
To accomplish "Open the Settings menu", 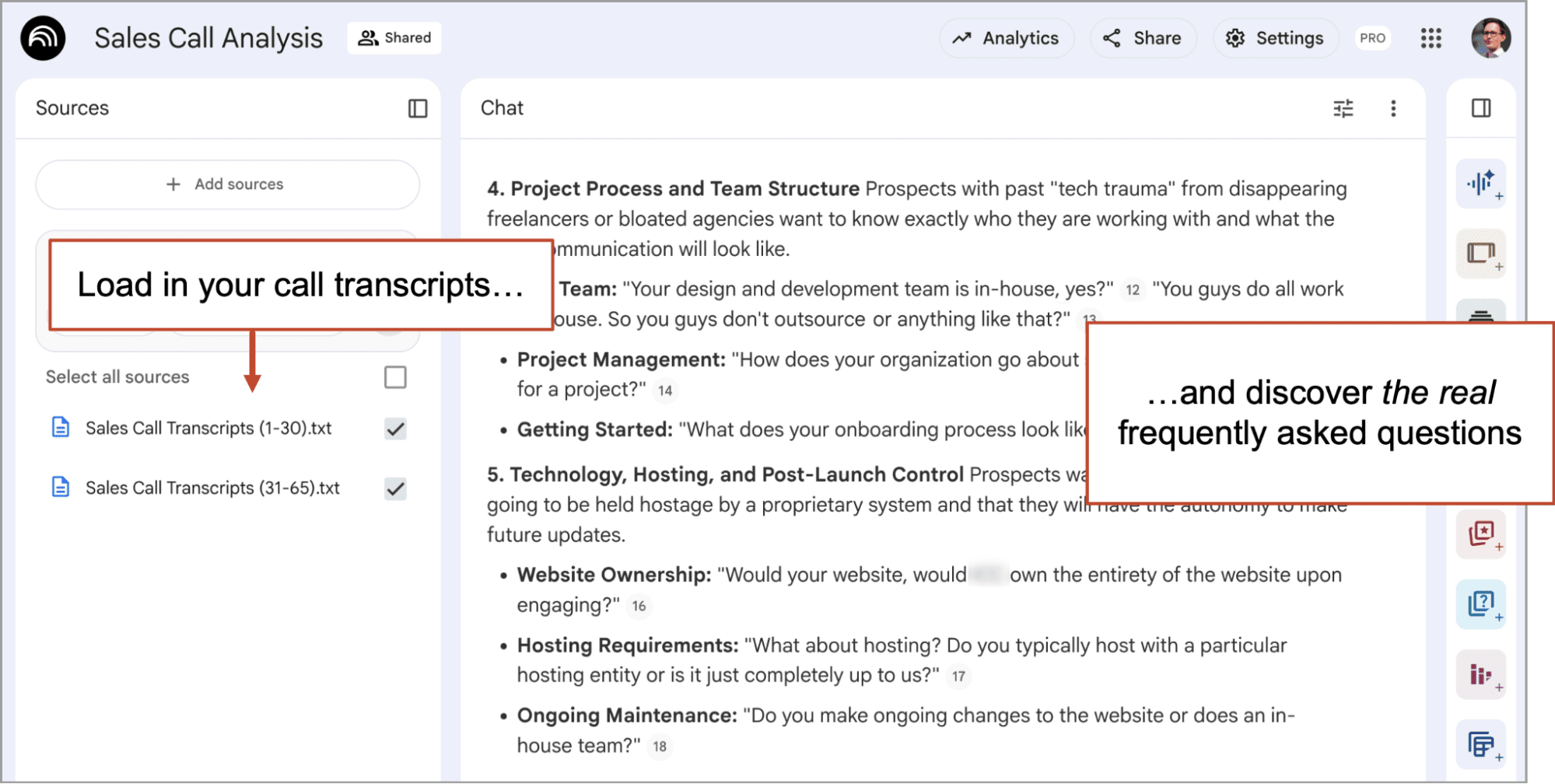I will coord(1275,37).
